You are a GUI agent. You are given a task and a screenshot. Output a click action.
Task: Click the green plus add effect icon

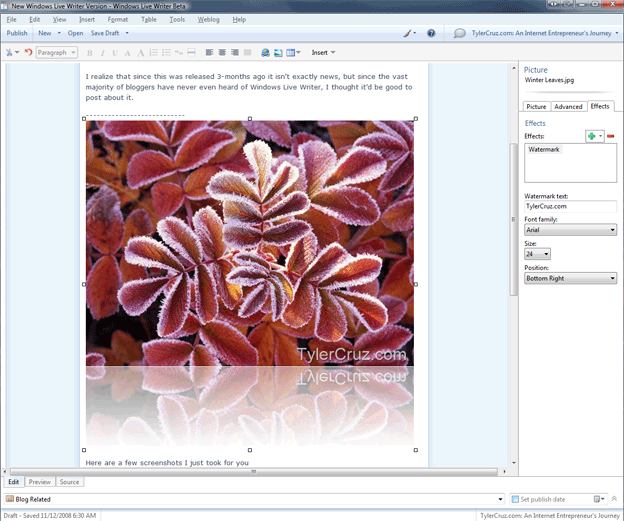point(591,136)
